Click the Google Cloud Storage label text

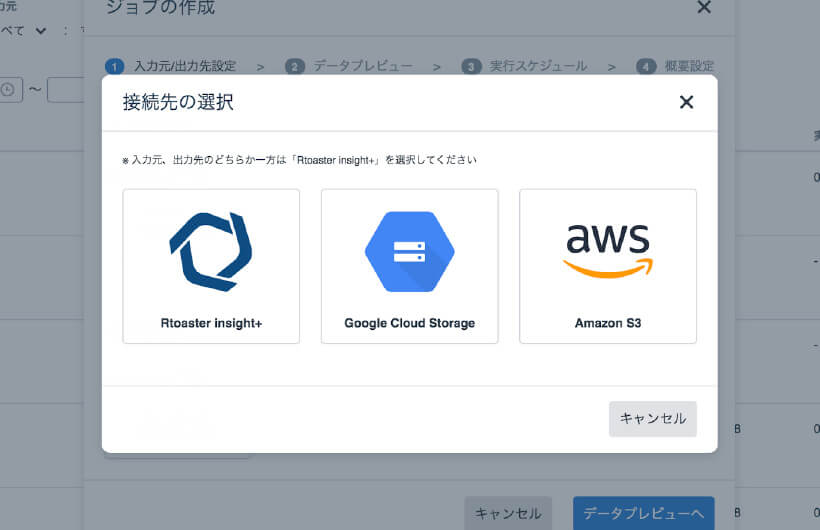409,323
